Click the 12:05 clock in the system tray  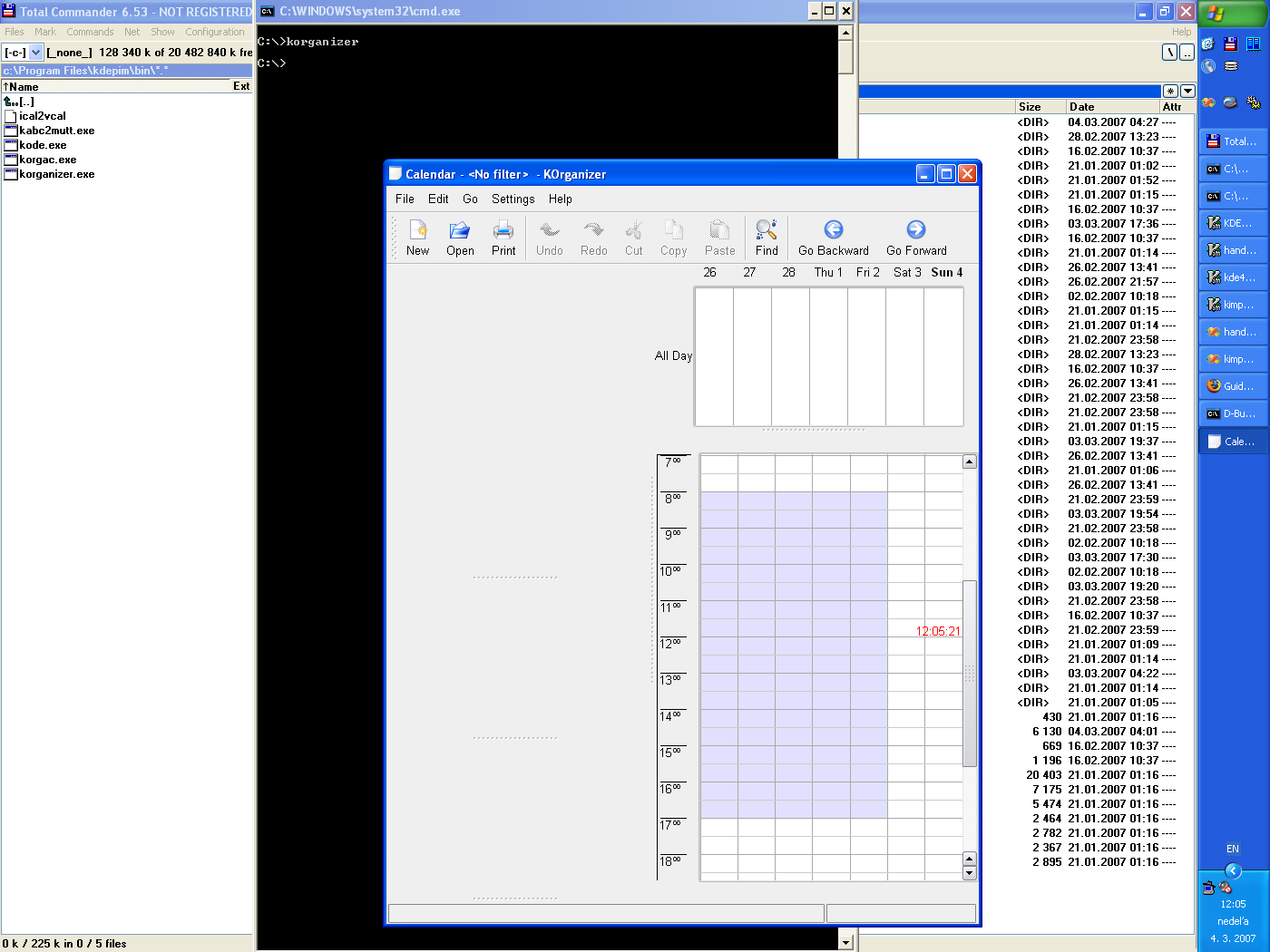click(1233, 904)
